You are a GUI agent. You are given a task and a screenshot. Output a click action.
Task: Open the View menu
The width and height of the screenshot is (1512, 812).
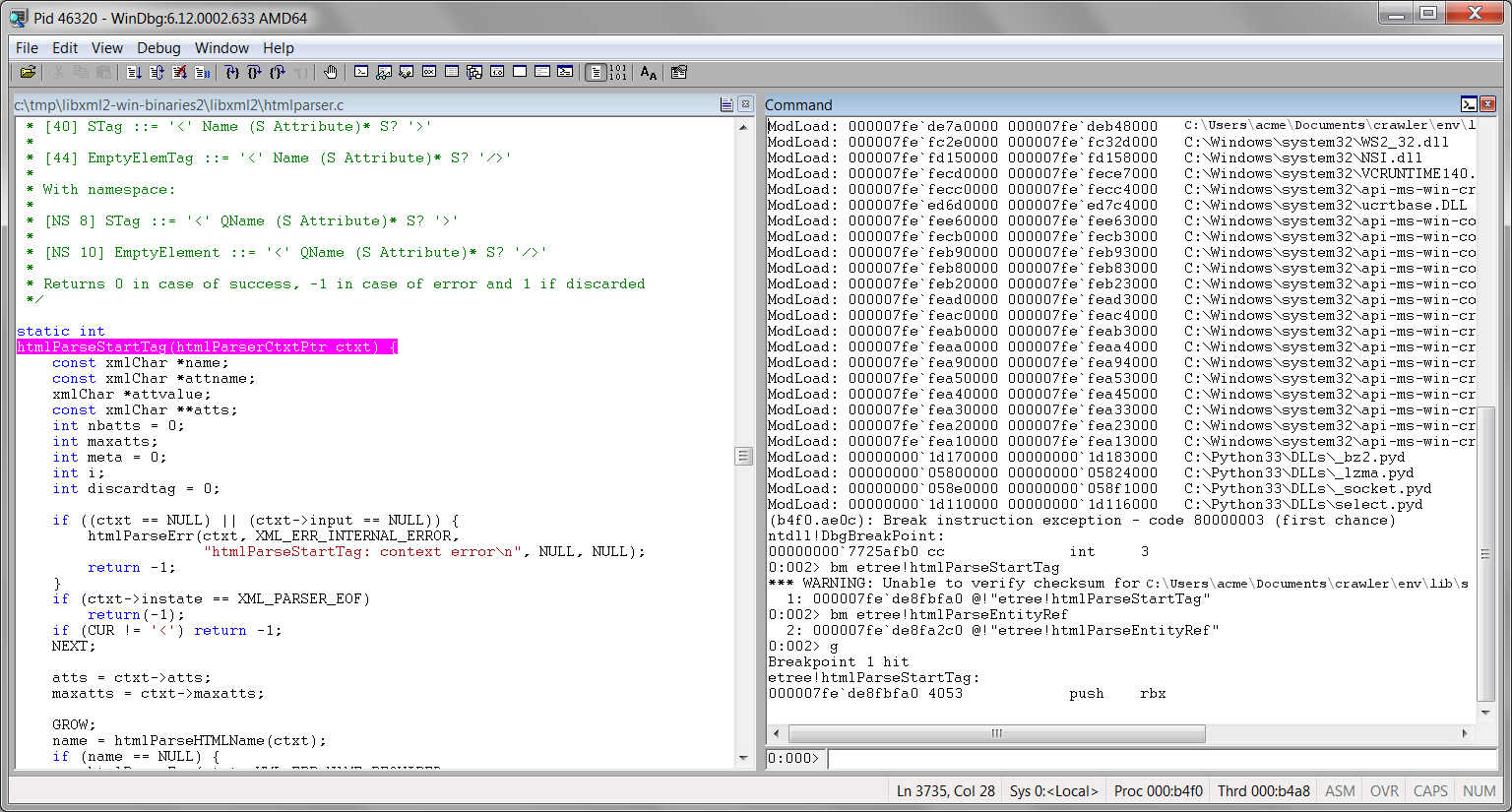pyautogui.click(x=107, y=47)
